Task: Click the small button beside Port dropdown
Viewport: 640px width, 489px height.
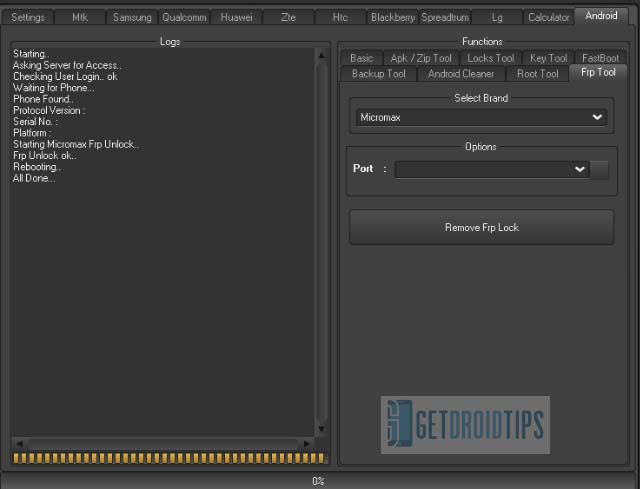Action: 600,169
